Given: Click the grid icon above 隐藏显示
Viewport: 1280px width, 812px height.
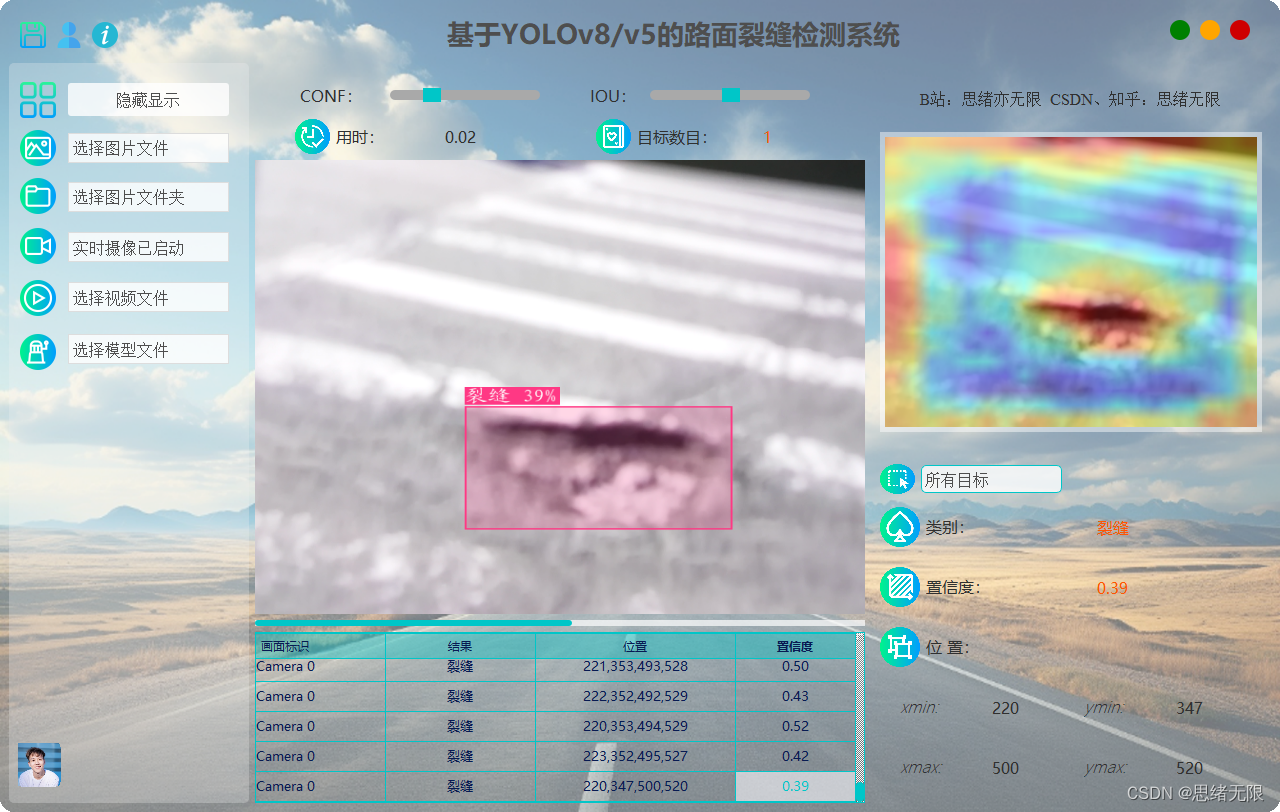Looking at the screenshot, I should [38, 99].
